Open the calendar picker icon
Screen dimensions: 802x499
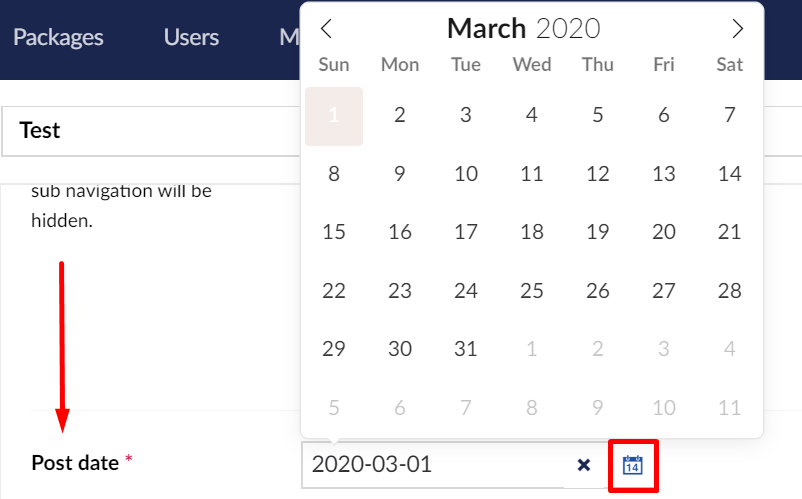point(633,465)
